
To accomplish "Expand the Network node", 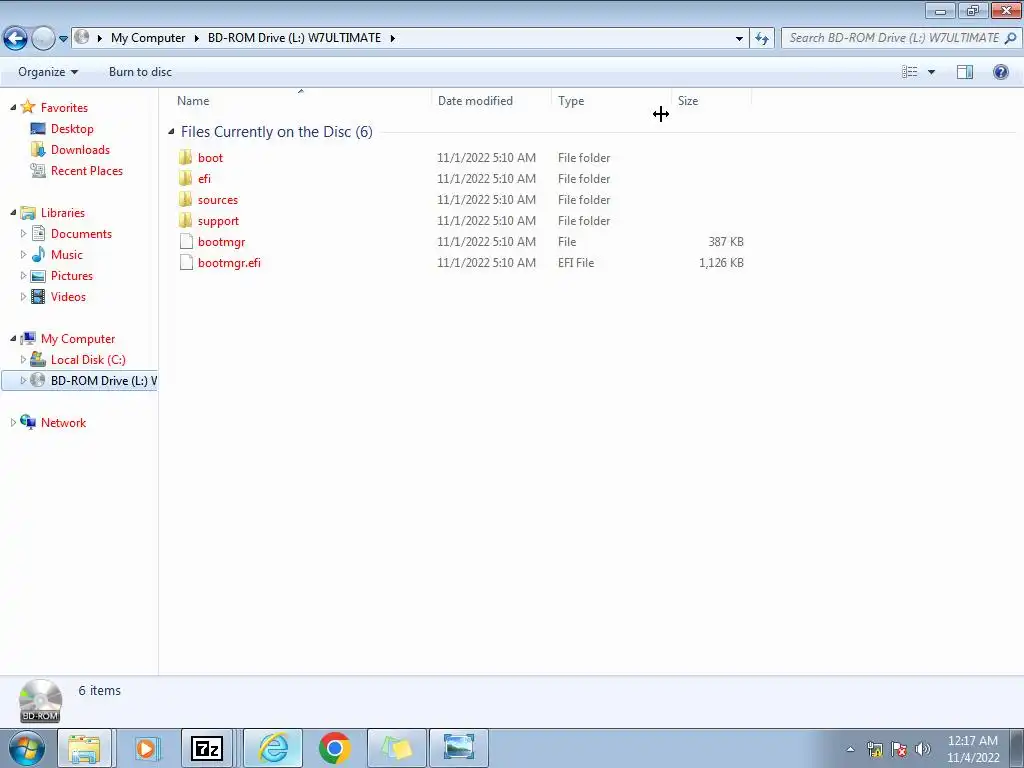I will 13,423.
